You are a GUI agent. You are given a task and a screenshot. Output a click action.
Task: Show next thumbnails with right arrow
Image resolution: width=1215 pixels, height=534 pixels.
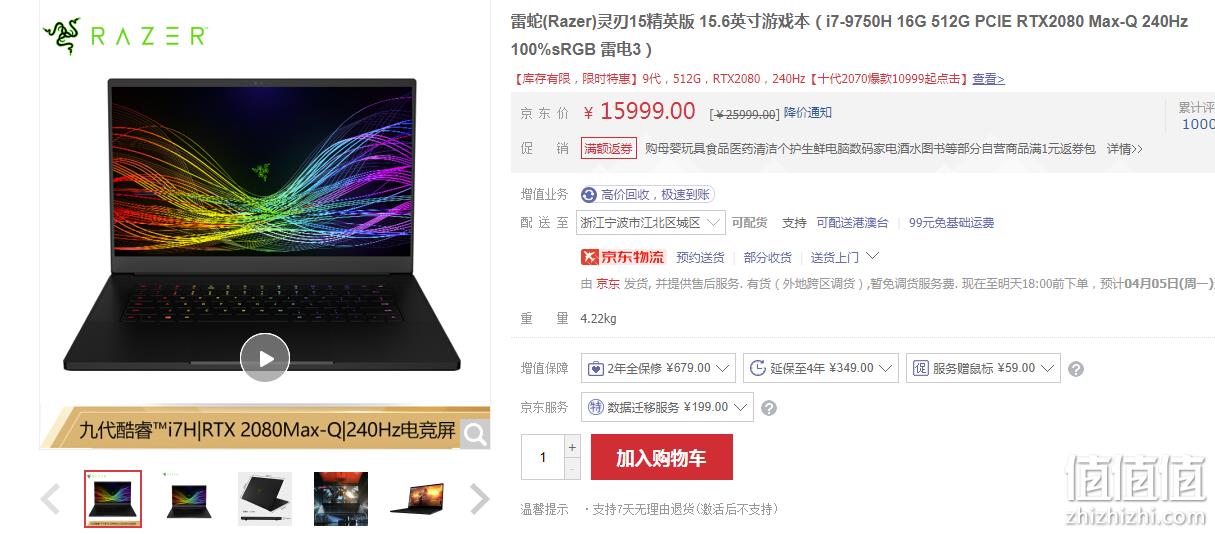coord(480,498)
